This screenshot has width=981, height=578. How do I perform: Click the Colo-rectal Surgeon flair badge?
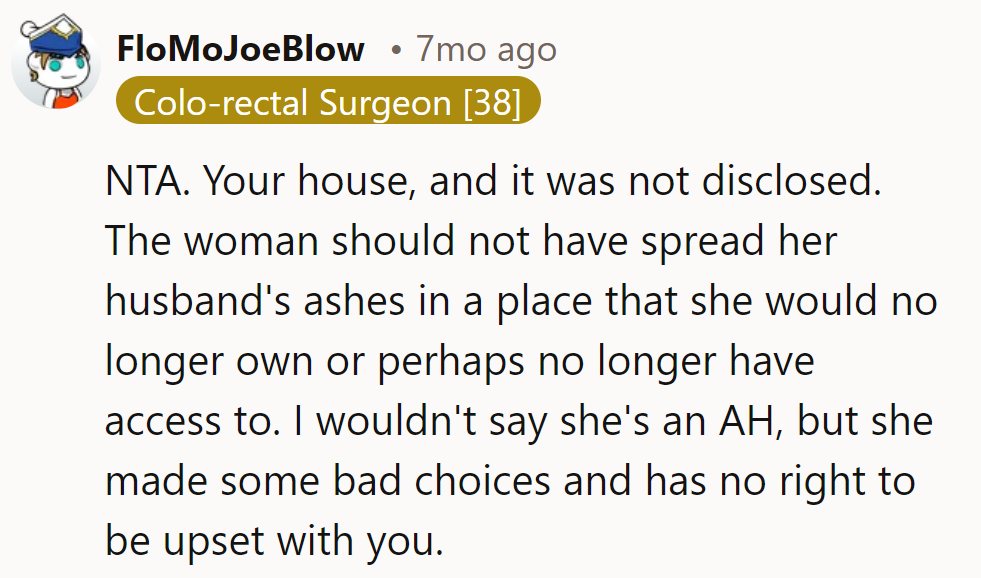coord(328,104)
